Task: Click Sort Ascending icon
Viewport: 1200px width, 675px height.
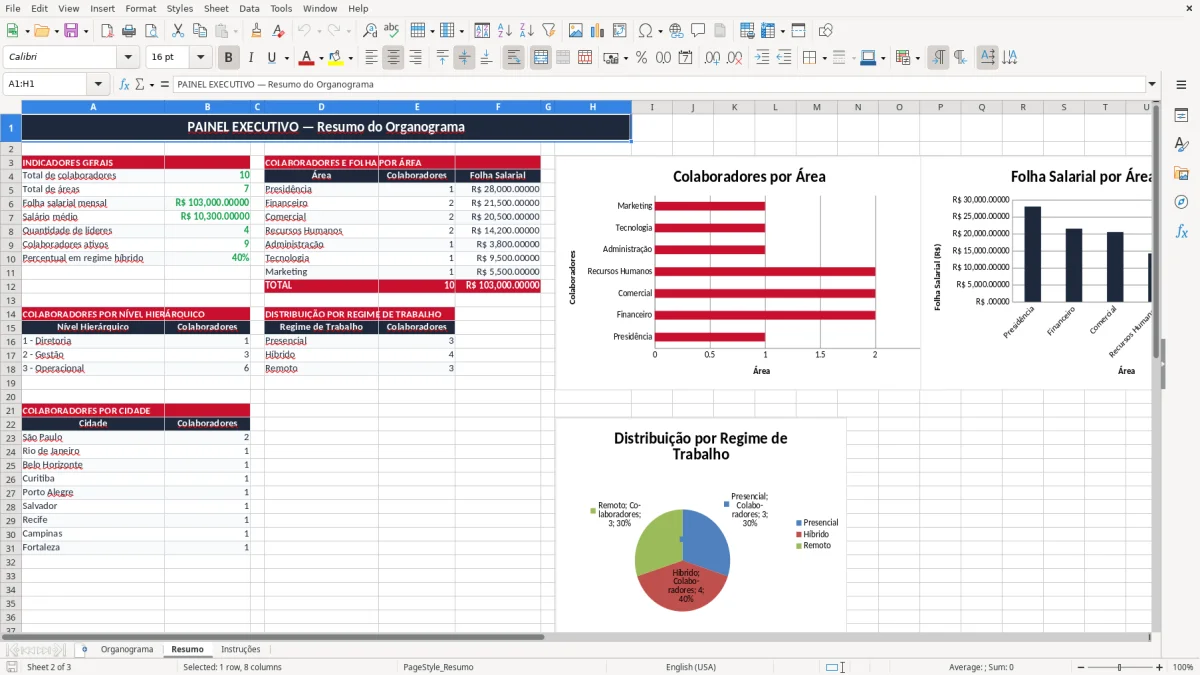Action: click(x=505, y=31)
